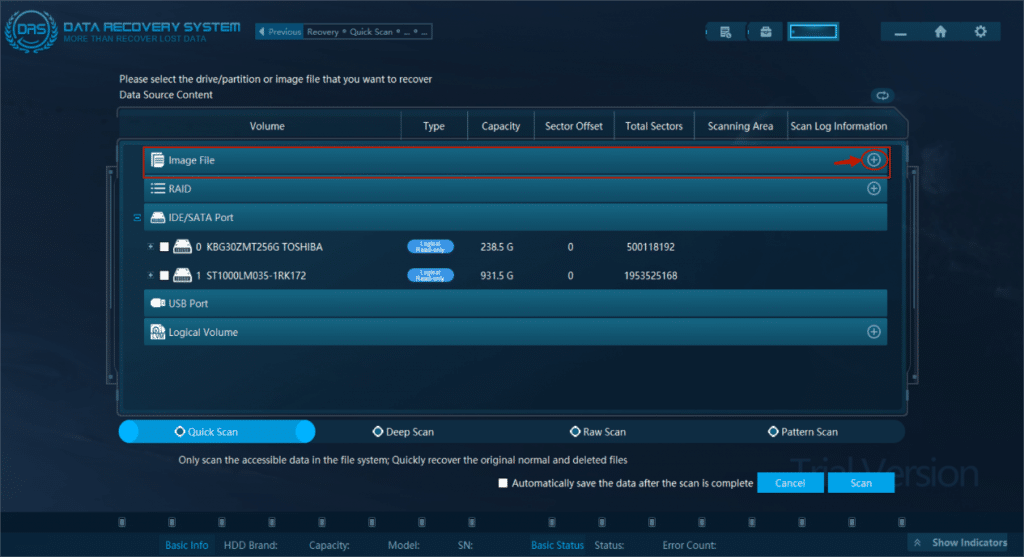This screenshot has height=557, width=1024.
Task: Check the ST1000LM035-1RK172 drive checkbox
Action: pyautogui.click(x=164, y=276)
